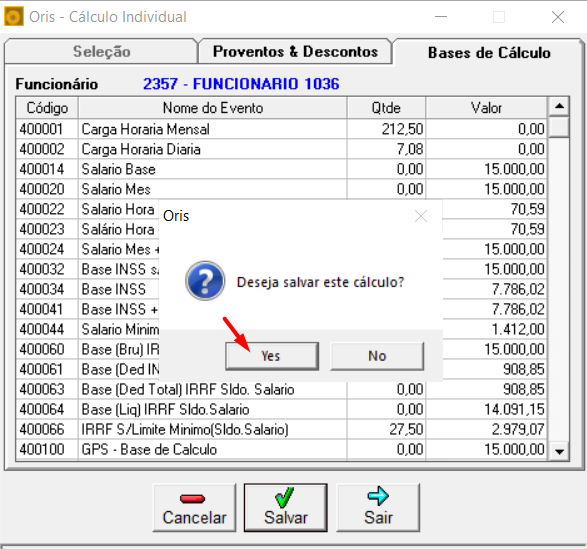The image size is (587, 549).
Task: Click the scrollbar up arrow
Action: (559, 106)
